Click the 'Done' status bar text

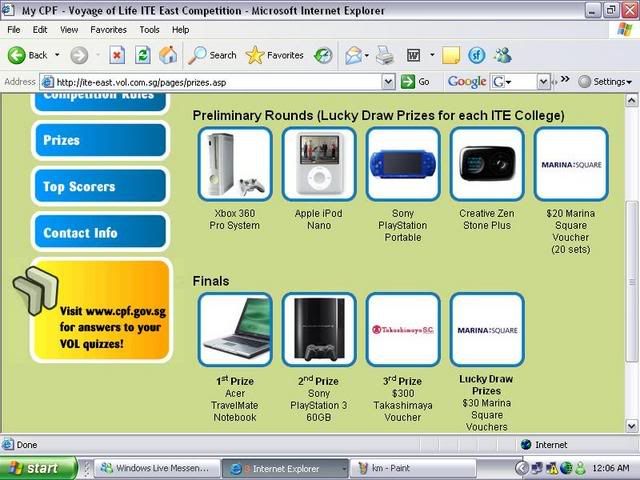click(27, 444)
